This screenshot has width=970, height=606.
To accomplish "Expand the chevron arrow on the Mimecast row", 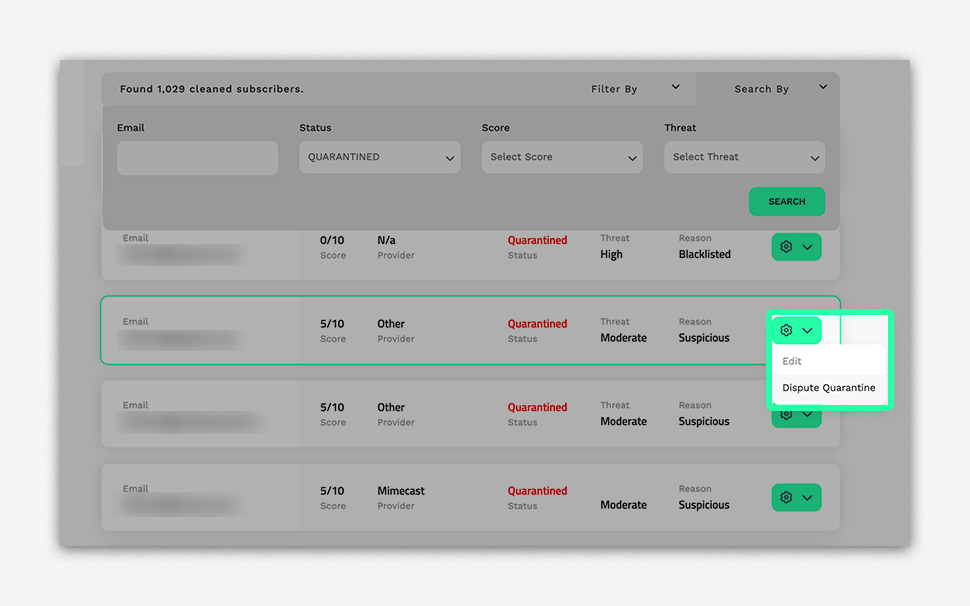I will pos(807,498).
